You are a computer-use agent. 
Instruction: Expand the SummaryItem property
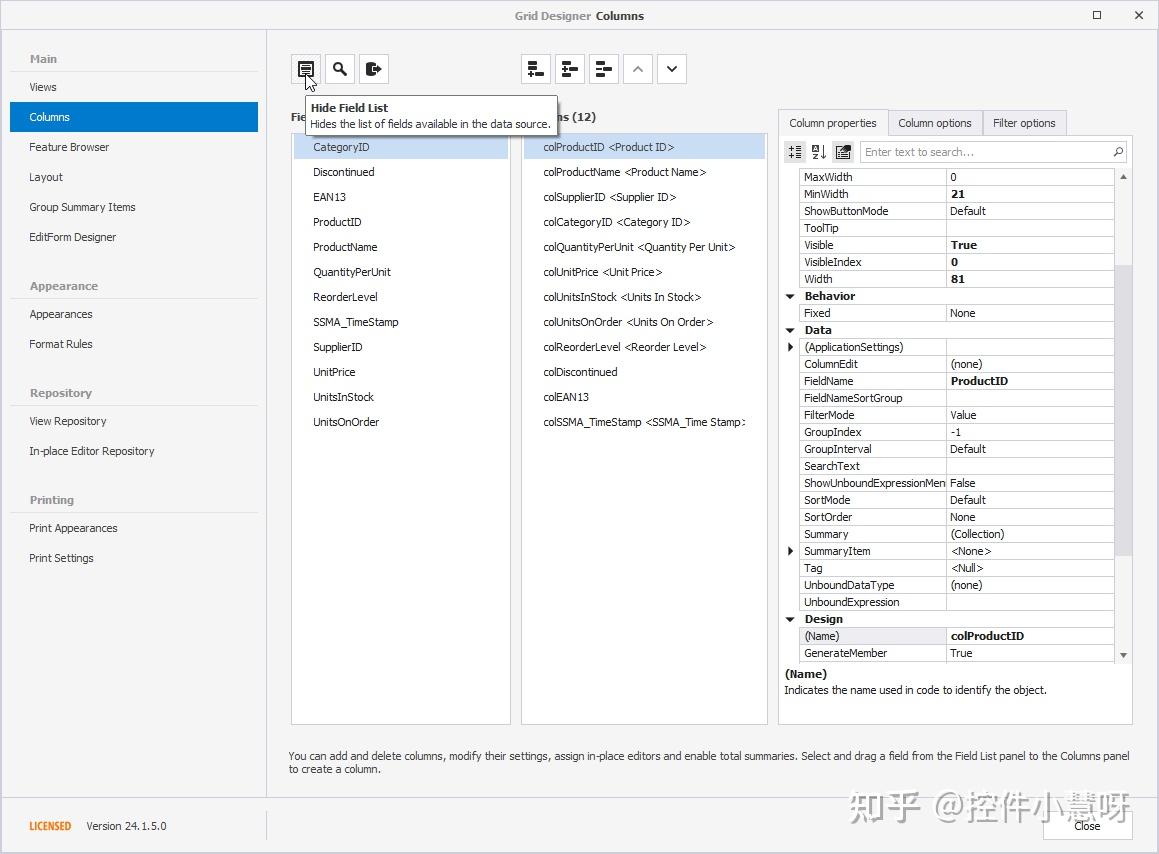(790, 550)
